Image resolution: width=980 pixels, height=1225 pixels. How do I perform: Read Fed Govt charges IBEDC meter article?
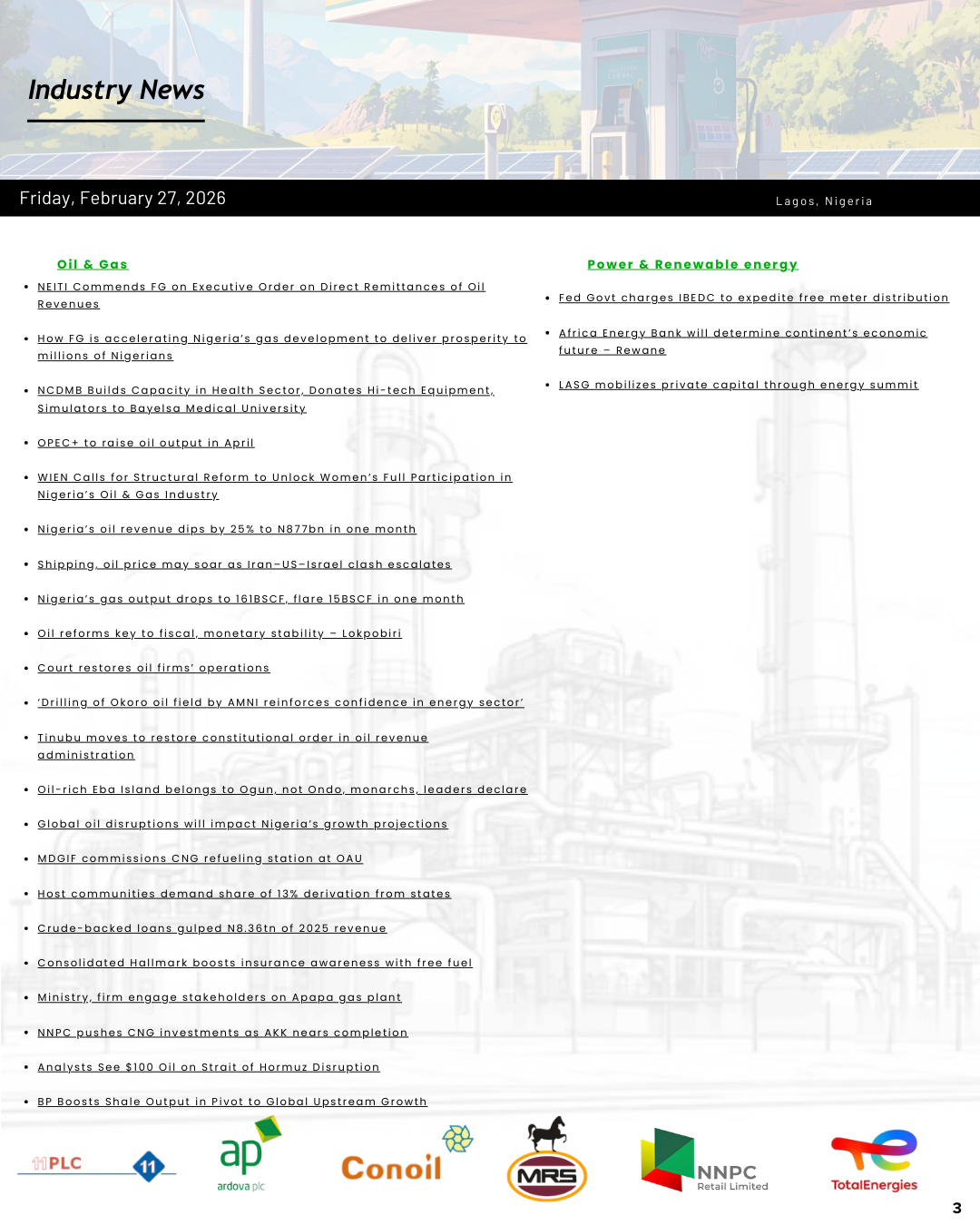tap(753, 298)
